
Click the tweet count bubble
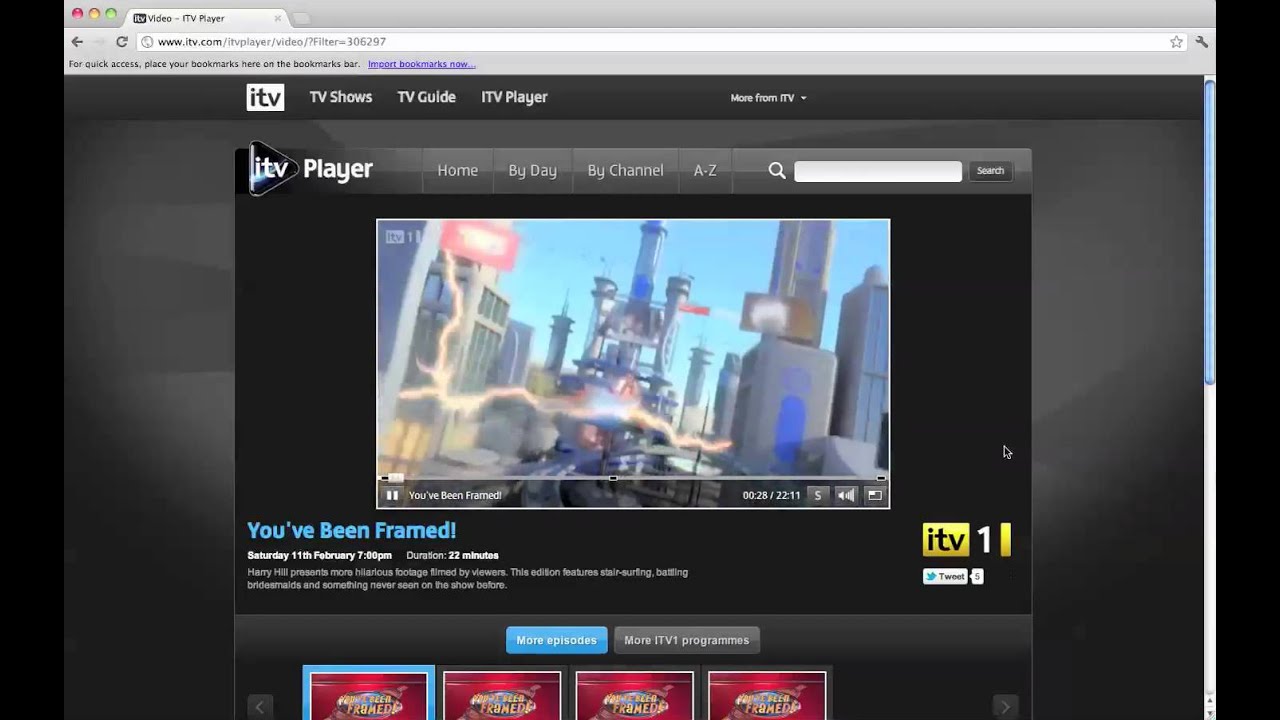(977, 576)
